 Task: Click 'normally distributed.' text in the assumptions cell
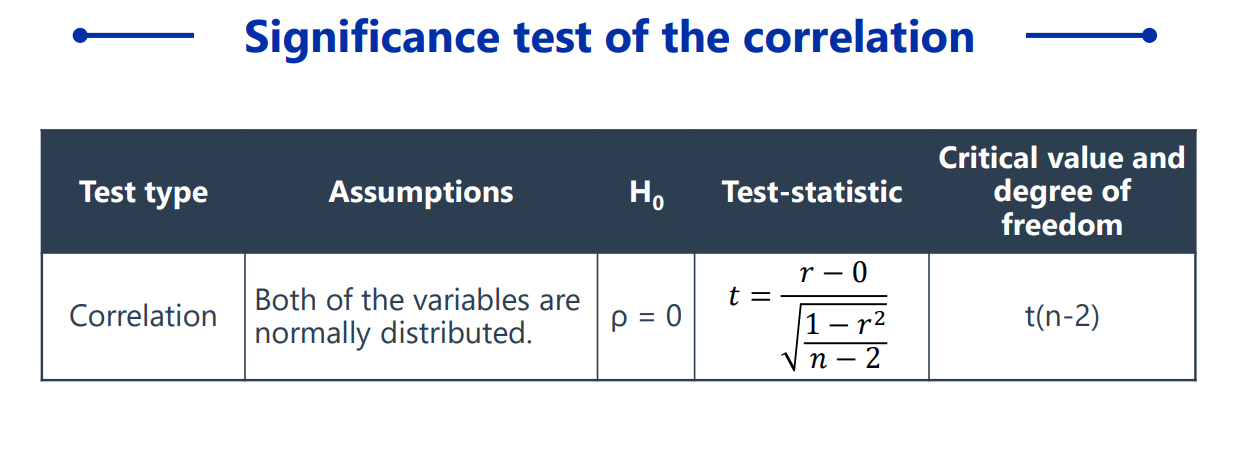pos(393,333)
